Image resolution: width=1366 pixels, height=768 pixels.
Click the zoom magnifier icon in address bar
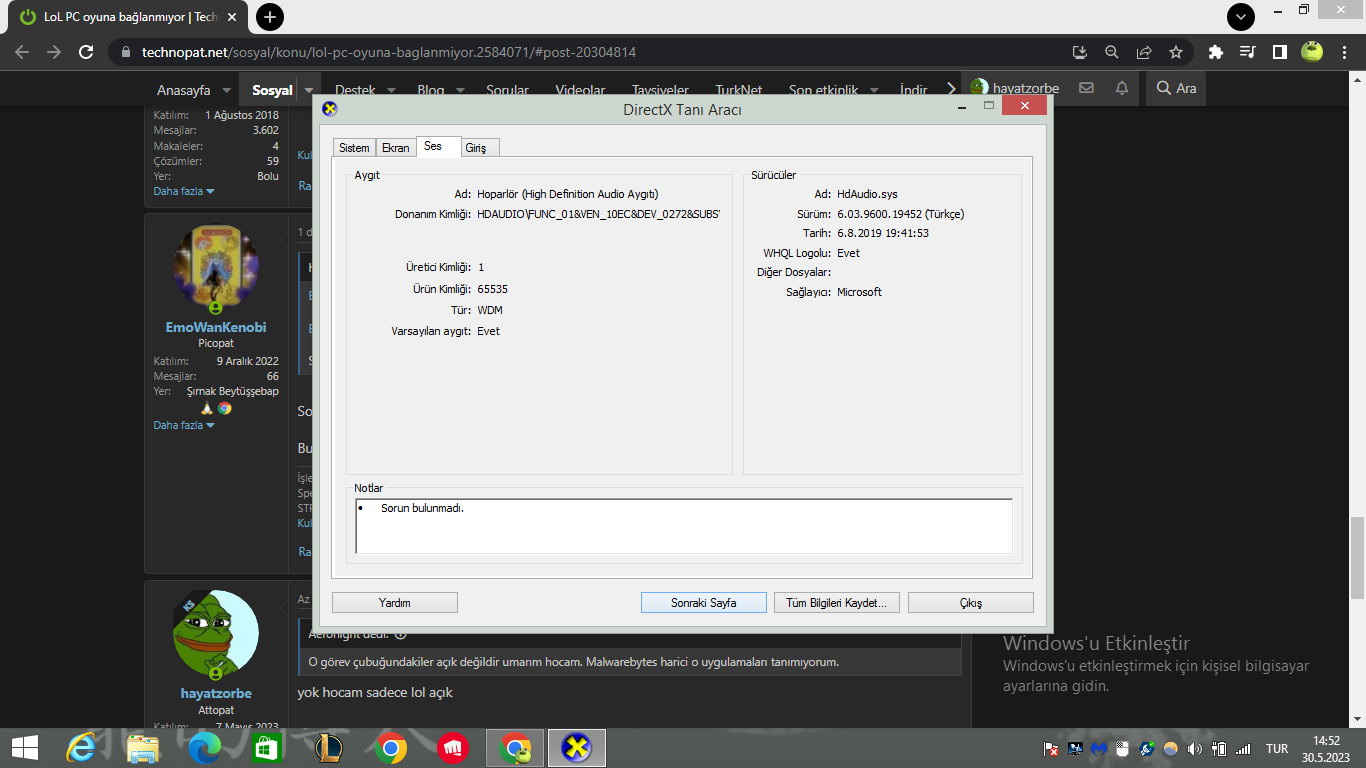click(1112, 52)
